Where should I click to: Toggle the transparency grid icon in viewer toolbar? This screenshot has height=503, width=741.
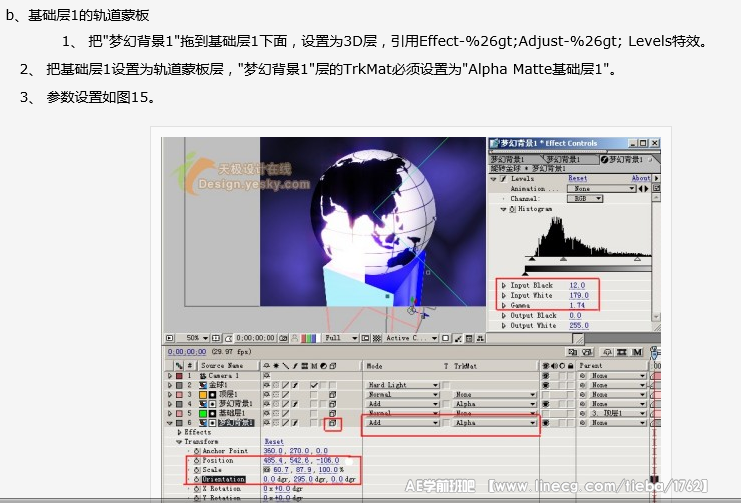tap(377, 338)
